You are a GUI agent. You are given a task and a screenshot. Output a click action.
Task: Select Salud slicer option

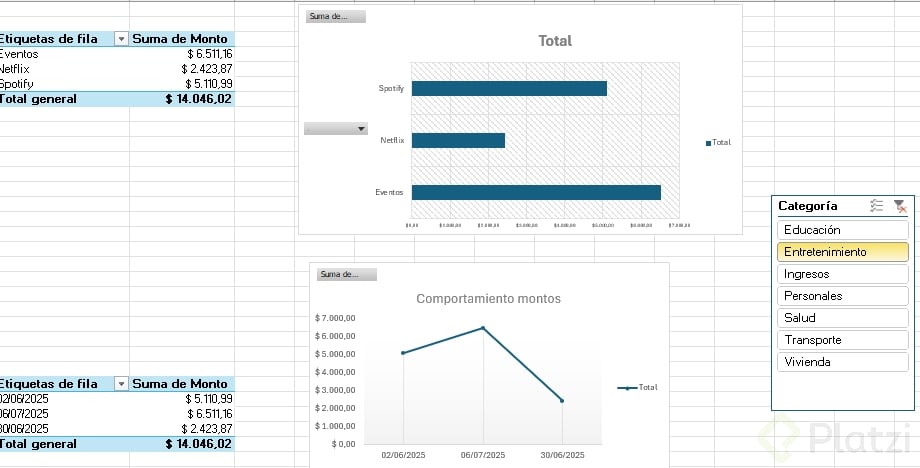pyautogui.click(x=843, y=318)
